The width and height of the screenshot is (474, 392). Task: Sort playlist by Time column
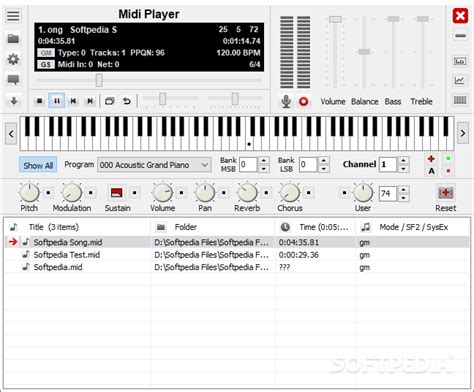point(316,227)
